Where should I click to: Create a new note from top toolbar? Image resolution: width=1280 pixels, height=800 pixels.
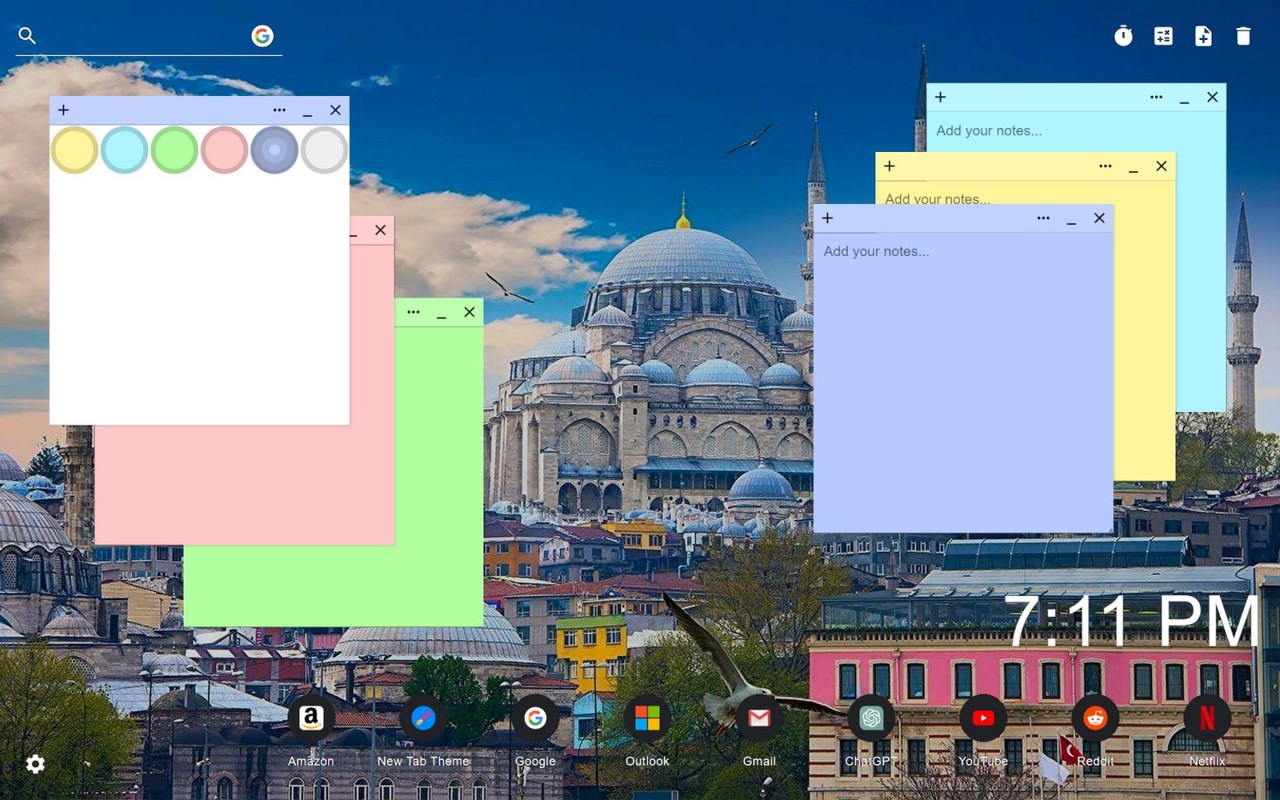coord(1203,36)
